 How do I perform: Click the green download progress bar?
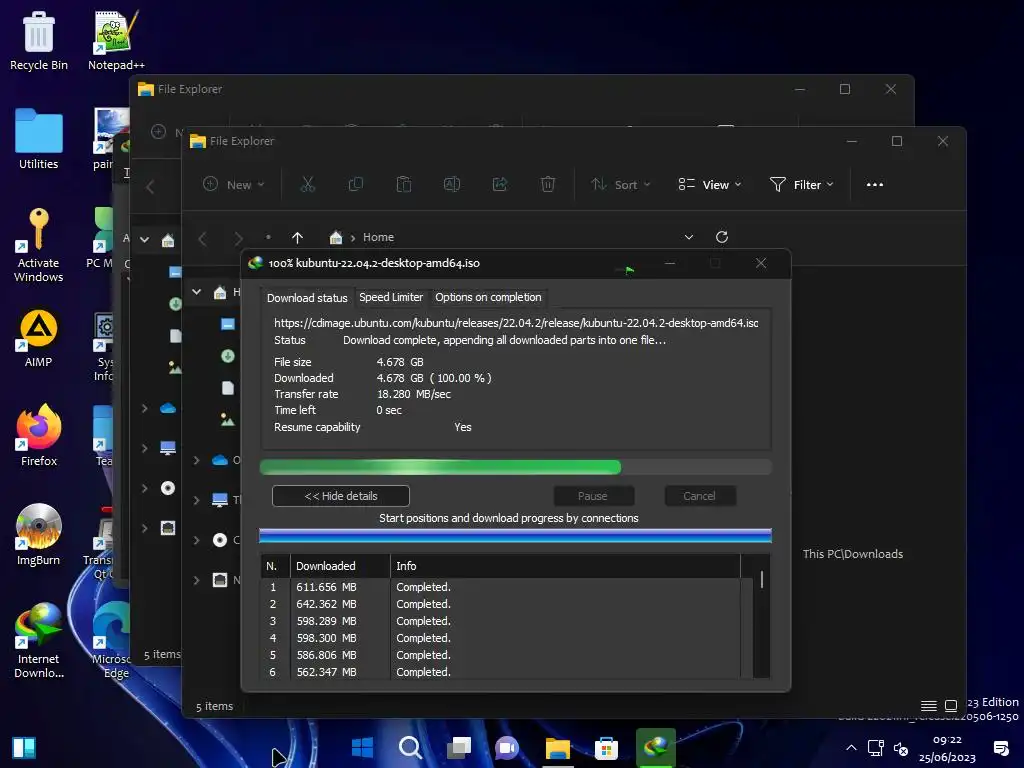pos(515,467)
